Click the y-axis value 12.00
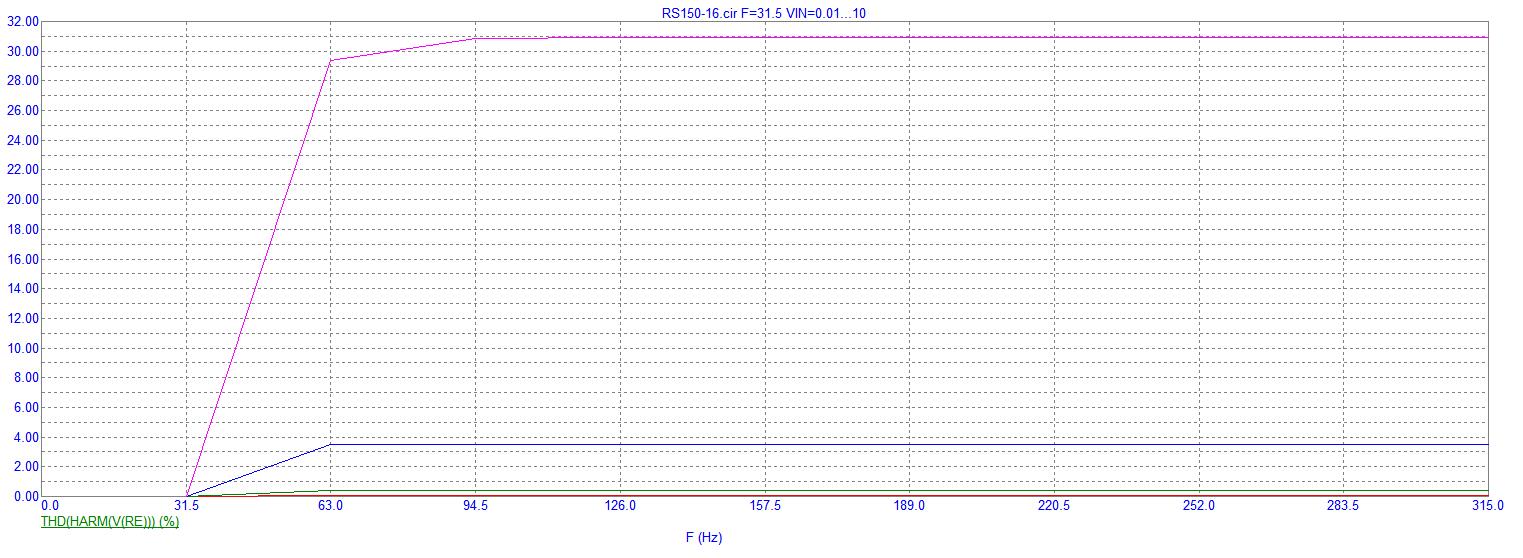 23,318
